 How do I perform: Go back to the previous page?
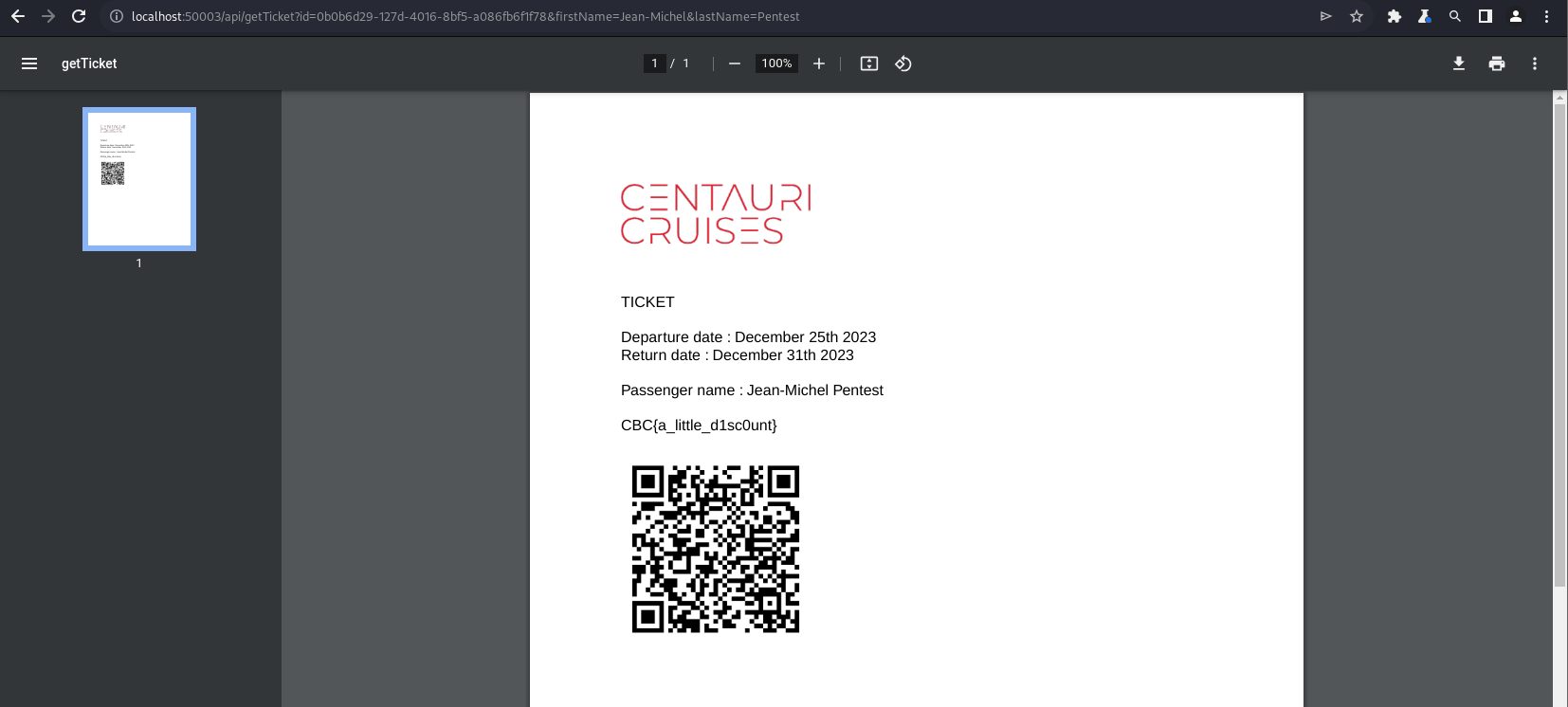point(18,16)
